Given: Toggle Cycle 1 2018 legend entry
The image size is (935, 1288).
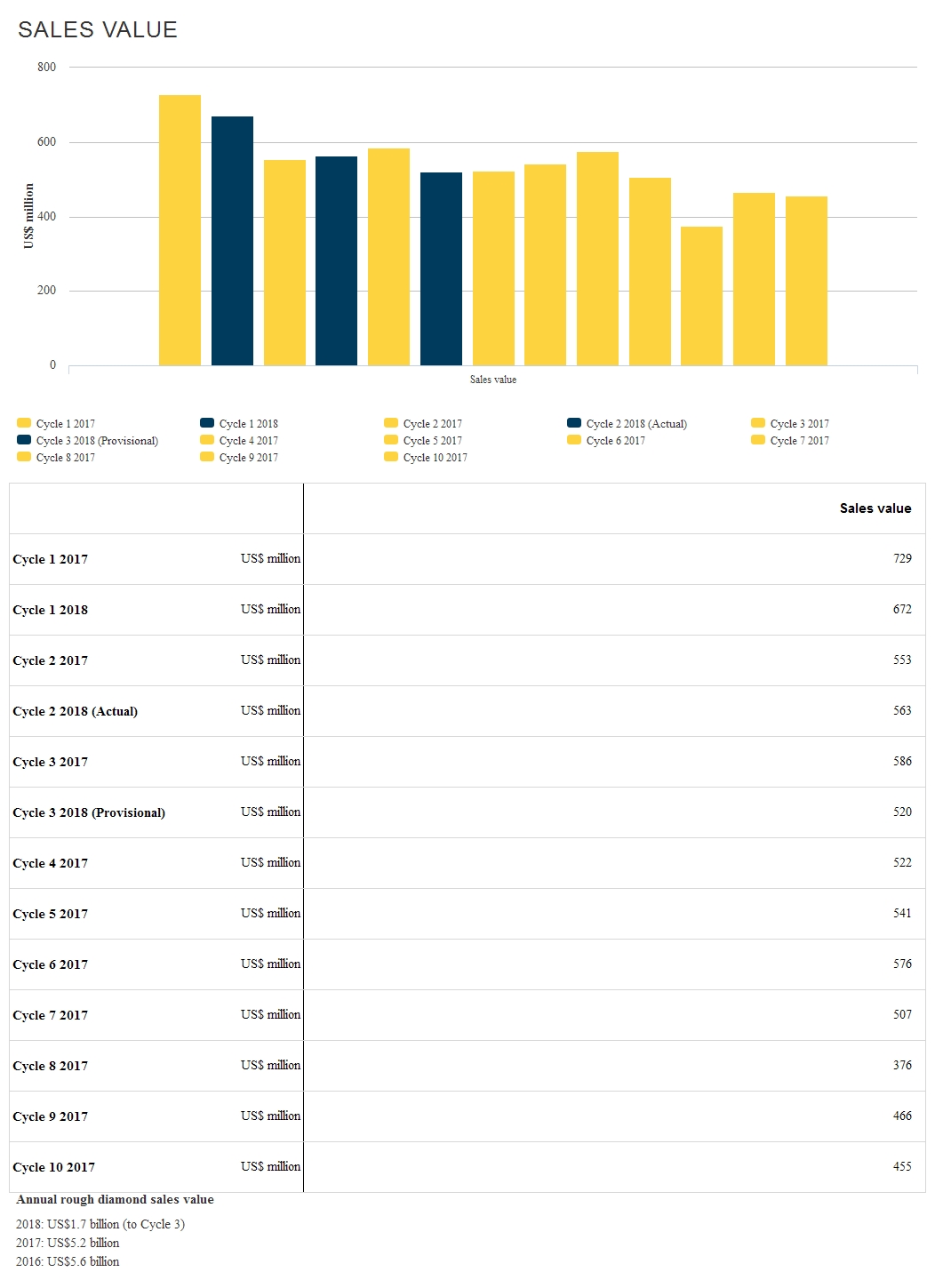Looking at the screenshot, I should click(x=239, y=424).
